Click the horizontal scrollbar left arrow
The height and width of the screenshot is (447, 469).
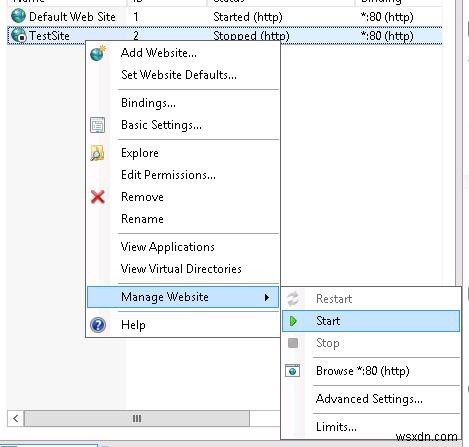point(15,418)
